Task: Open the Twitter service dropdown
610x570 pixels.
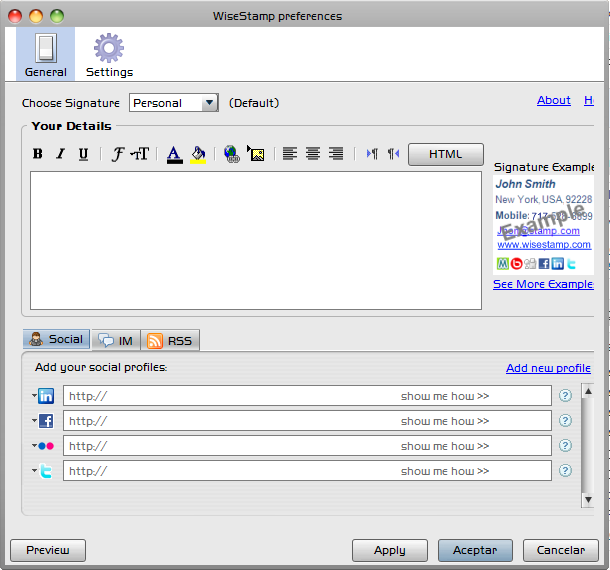Action: [x=43, y=471]
